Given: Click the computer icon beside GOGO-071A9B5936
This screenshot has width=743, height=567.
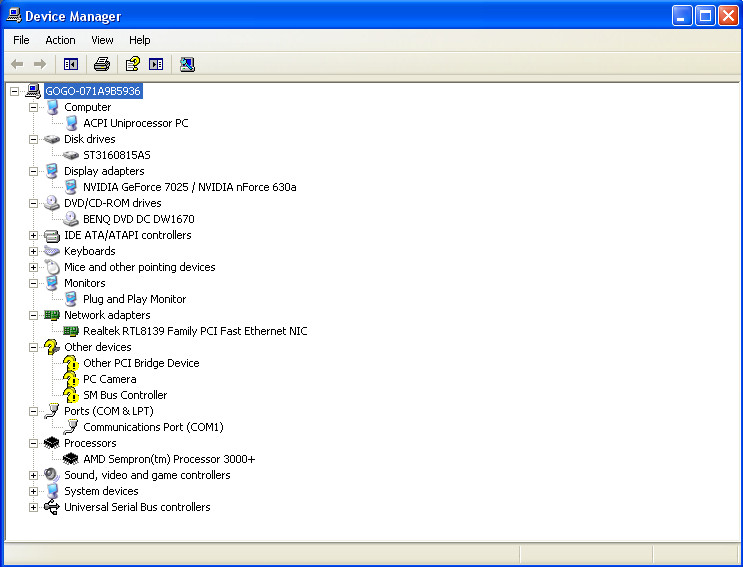Looking at the screenshot, I should coord(33,90).
